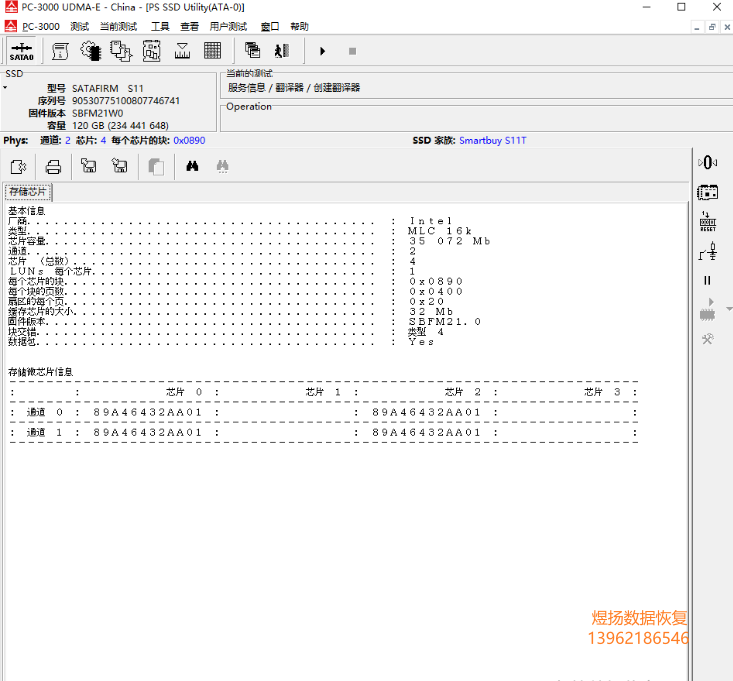Click the 0x0400 pages per block value
The image size is (733, 681).
(x=436, y=292)
